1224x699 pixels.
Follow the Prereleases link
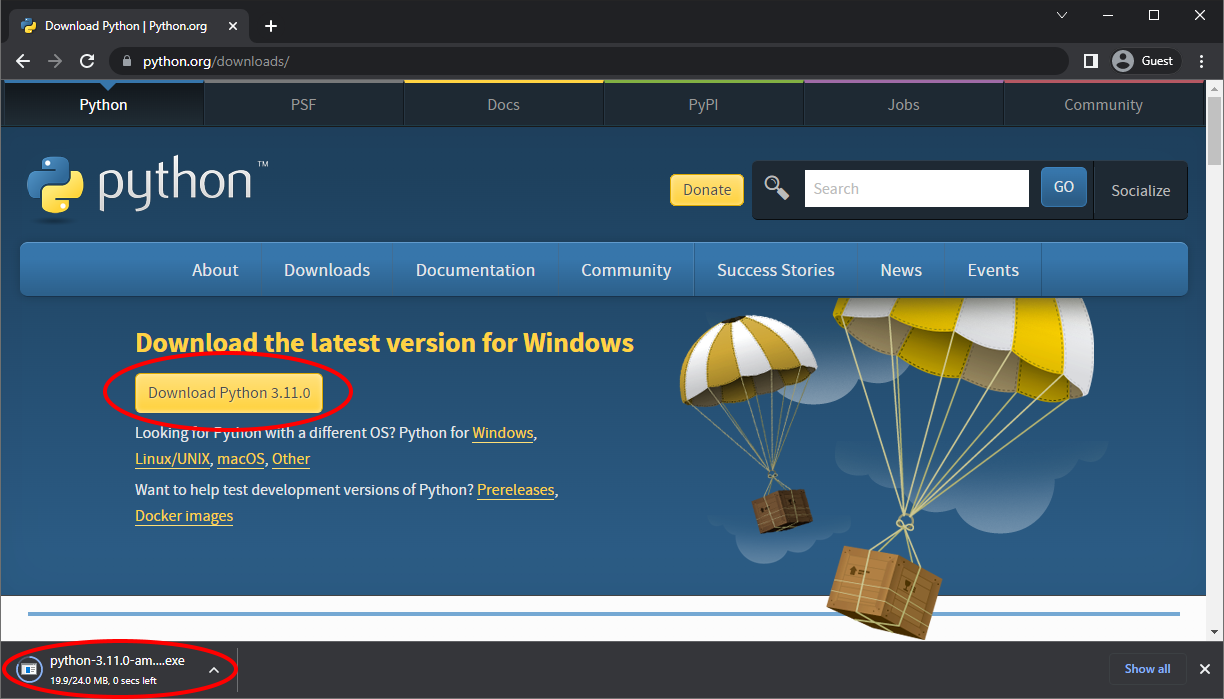(x=516, y=491)
